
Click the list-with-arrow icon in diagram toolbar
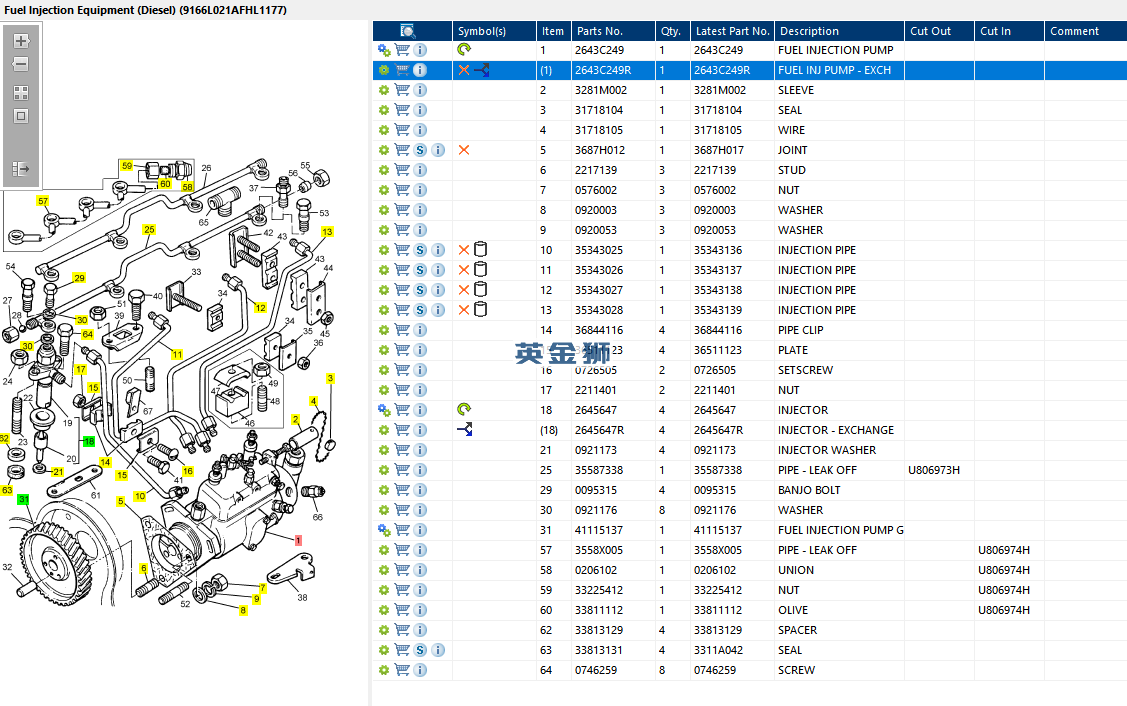[20, 169]
